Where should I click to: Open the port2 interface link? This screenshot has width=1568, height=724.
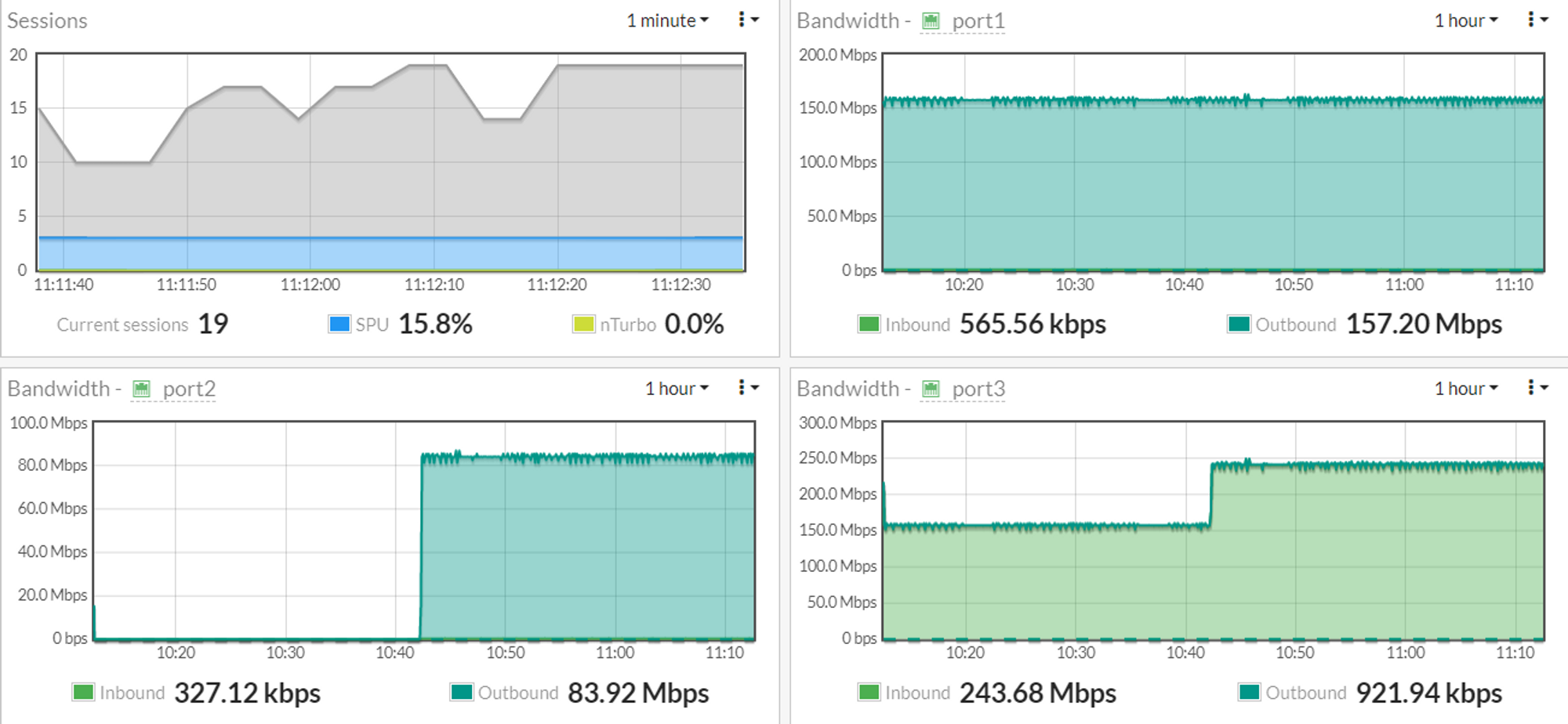(189, 389)
